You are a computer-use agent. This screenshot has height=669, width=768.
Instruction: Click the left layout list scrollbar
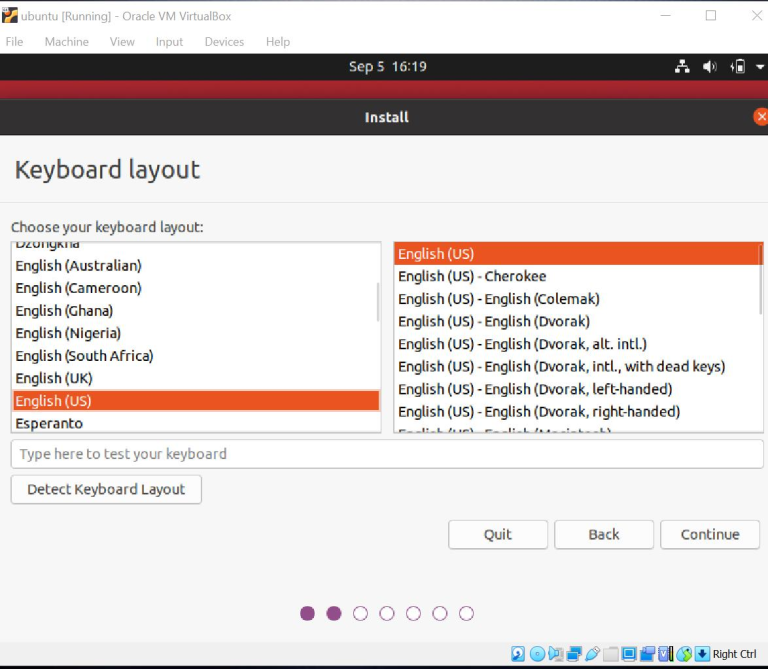pos(377,302)
